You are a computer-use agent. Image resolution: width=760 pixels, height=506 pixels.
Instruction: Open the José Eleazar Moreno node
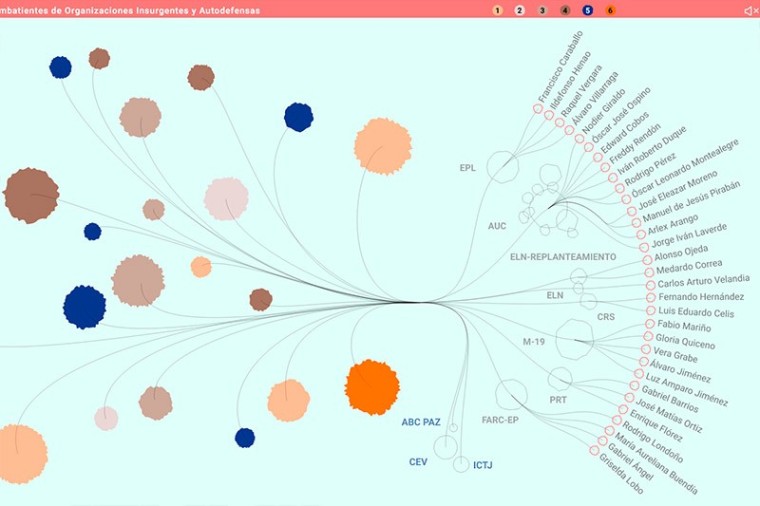[632, 211]
